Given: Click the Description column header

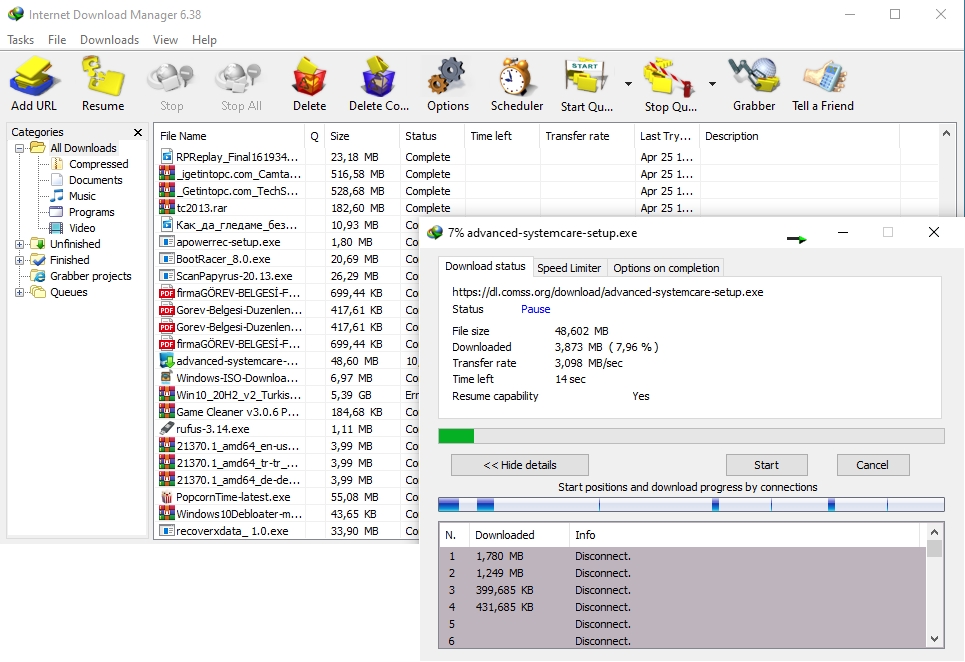Looking at the screenshot, I should 799,136.
